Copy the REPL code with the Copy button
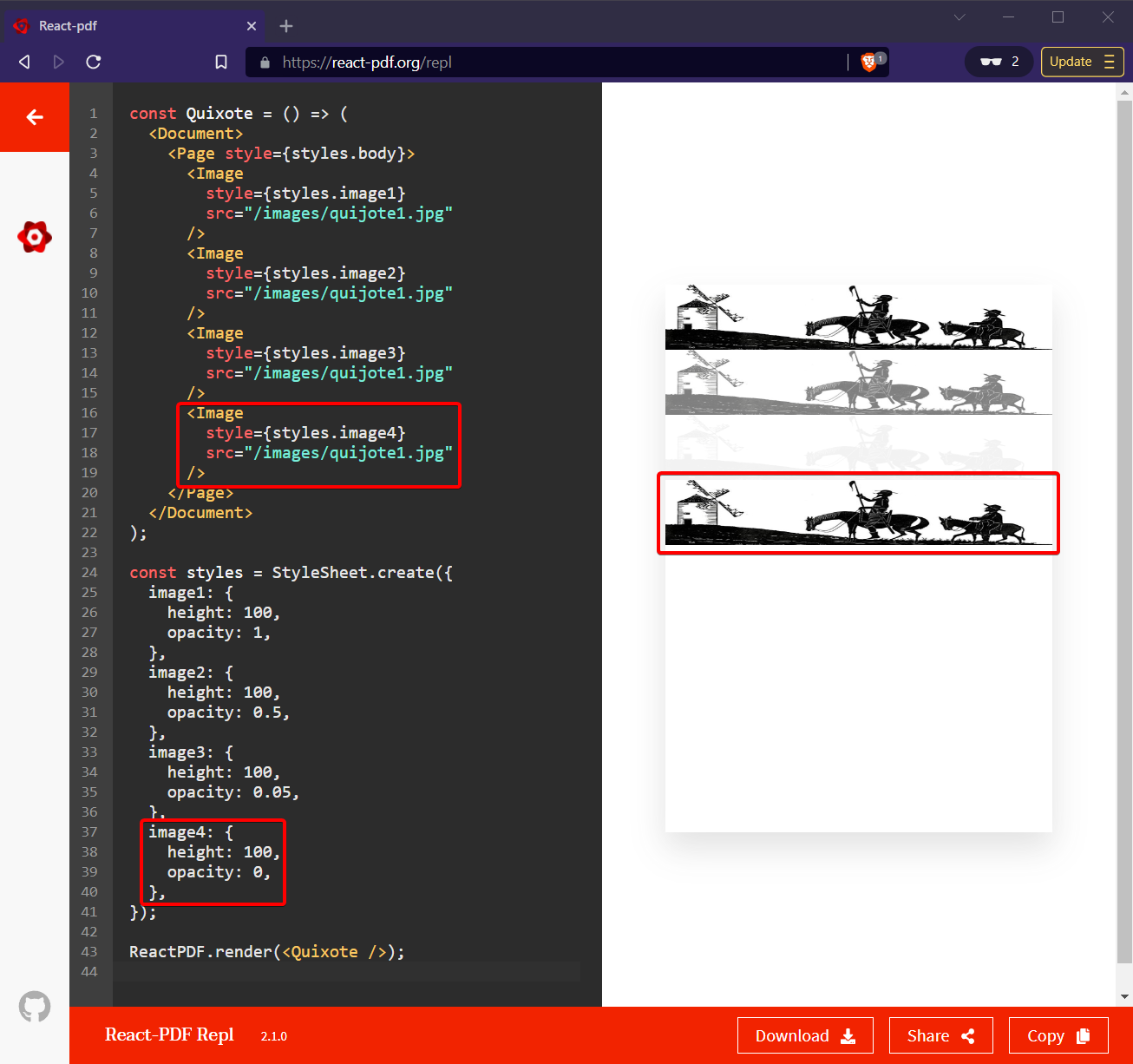Screen dimensions: 1133x1064 1058,1035
